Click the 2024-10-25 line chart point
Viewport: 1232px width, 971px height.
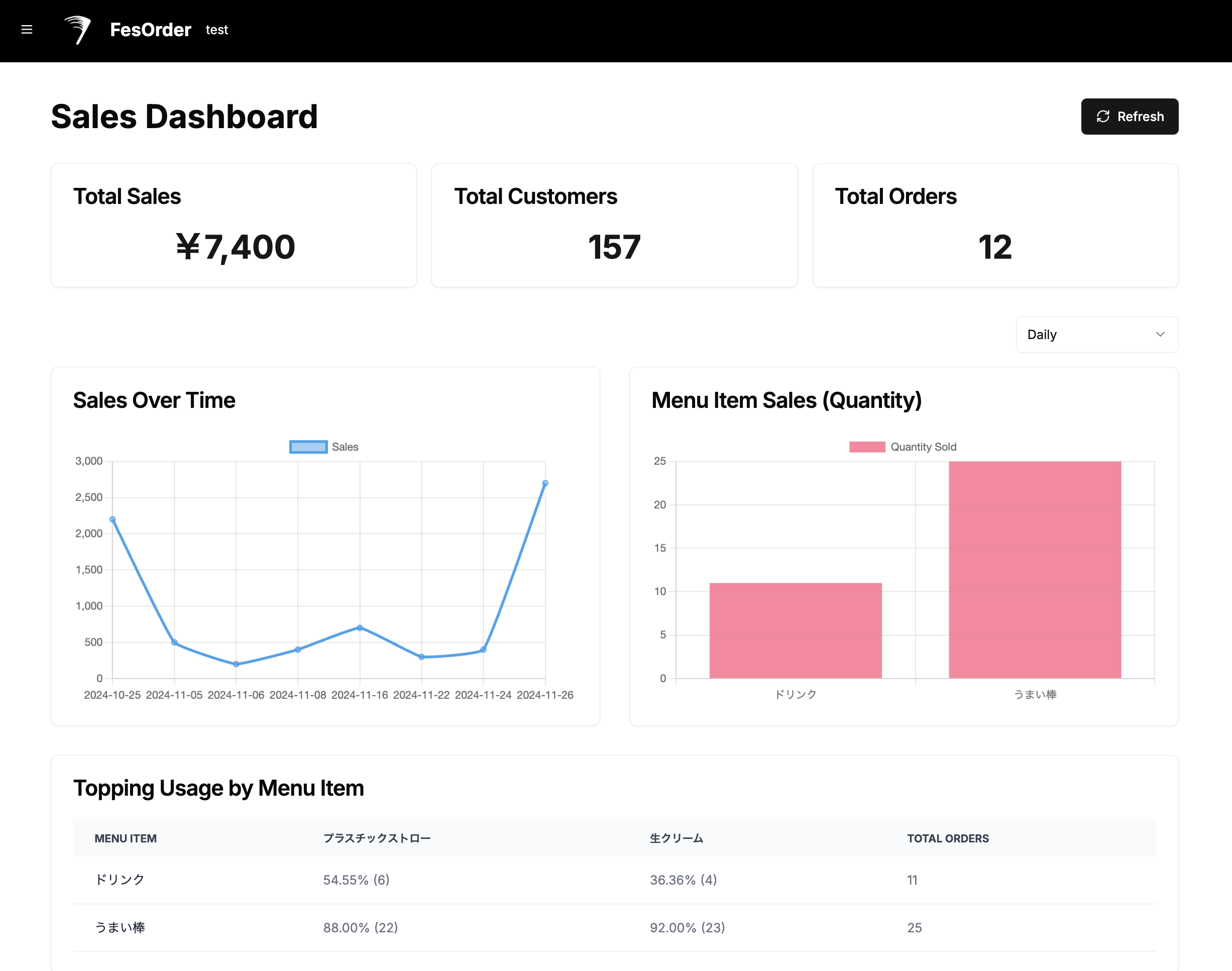point(113,519)
